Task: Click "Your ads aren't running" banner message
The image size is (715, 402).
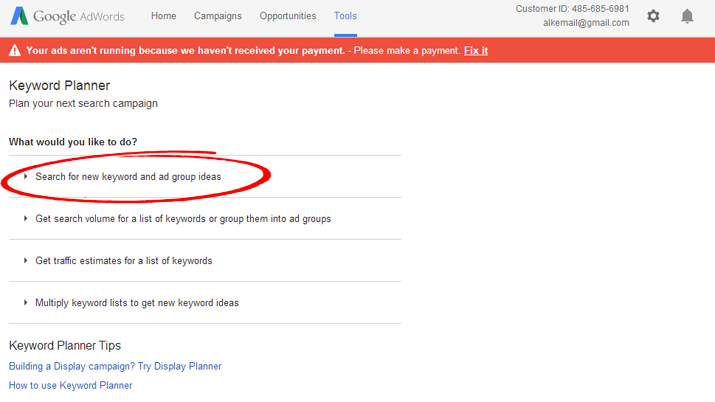Action: (185, 51)
